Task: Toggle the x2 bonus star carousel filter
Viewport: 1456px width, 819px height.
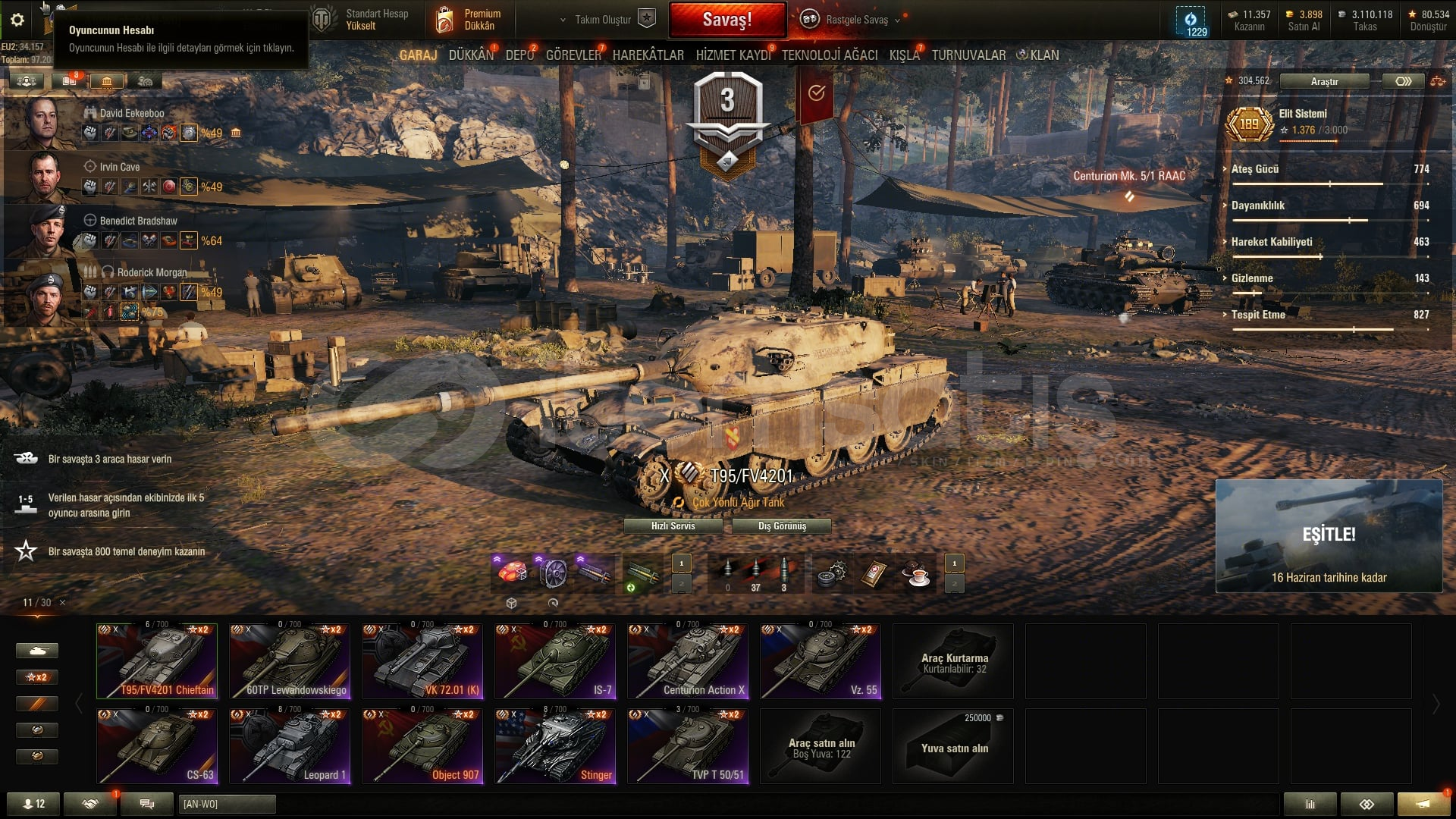Action: pyautogui.click(x=36, y=677)
